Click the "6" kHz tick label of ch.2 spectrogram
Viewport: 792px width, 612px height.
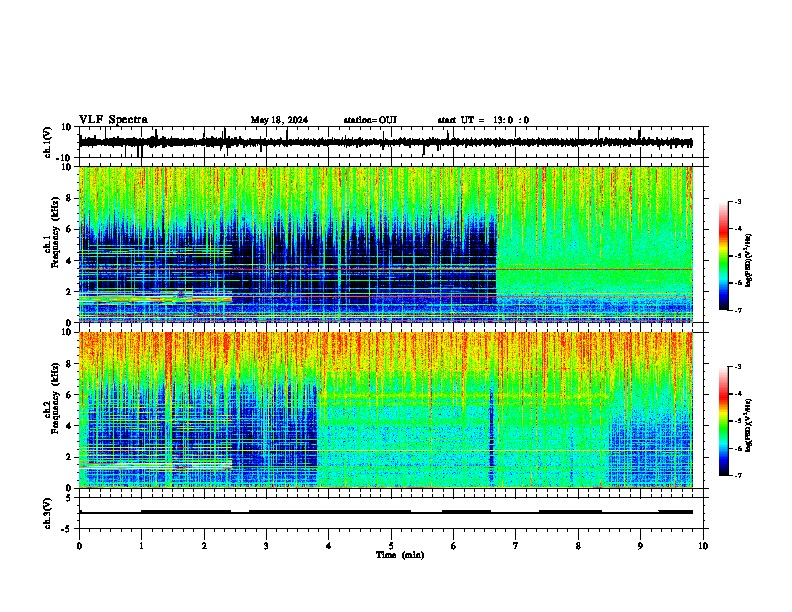click(69, 394)
